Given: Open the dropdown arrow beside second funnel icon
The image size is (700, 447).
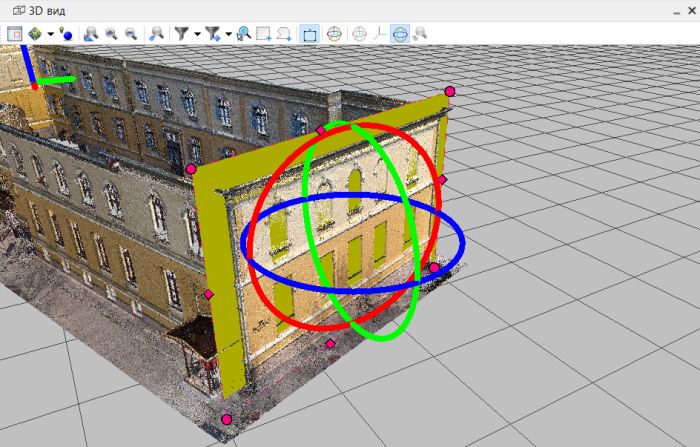Looking at the screenshot, I should [228, 34].
